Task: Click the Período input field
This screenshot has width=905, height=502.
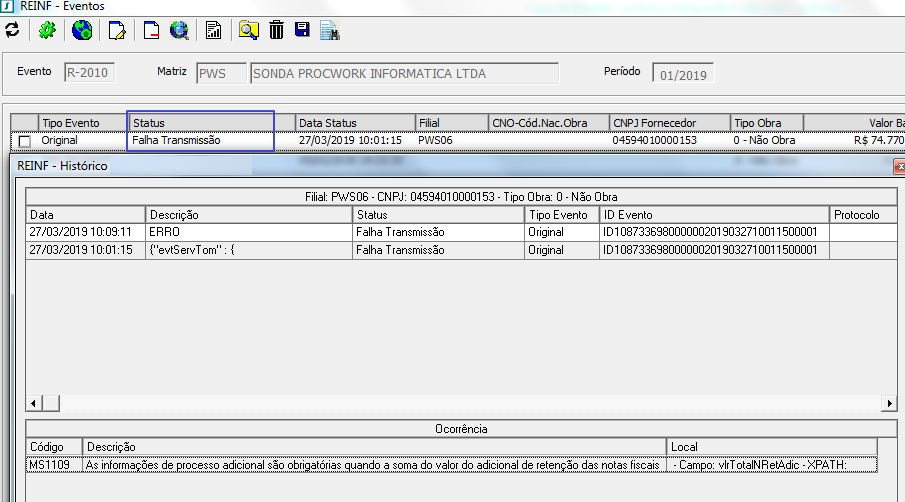Action: (x=683, y=74)
